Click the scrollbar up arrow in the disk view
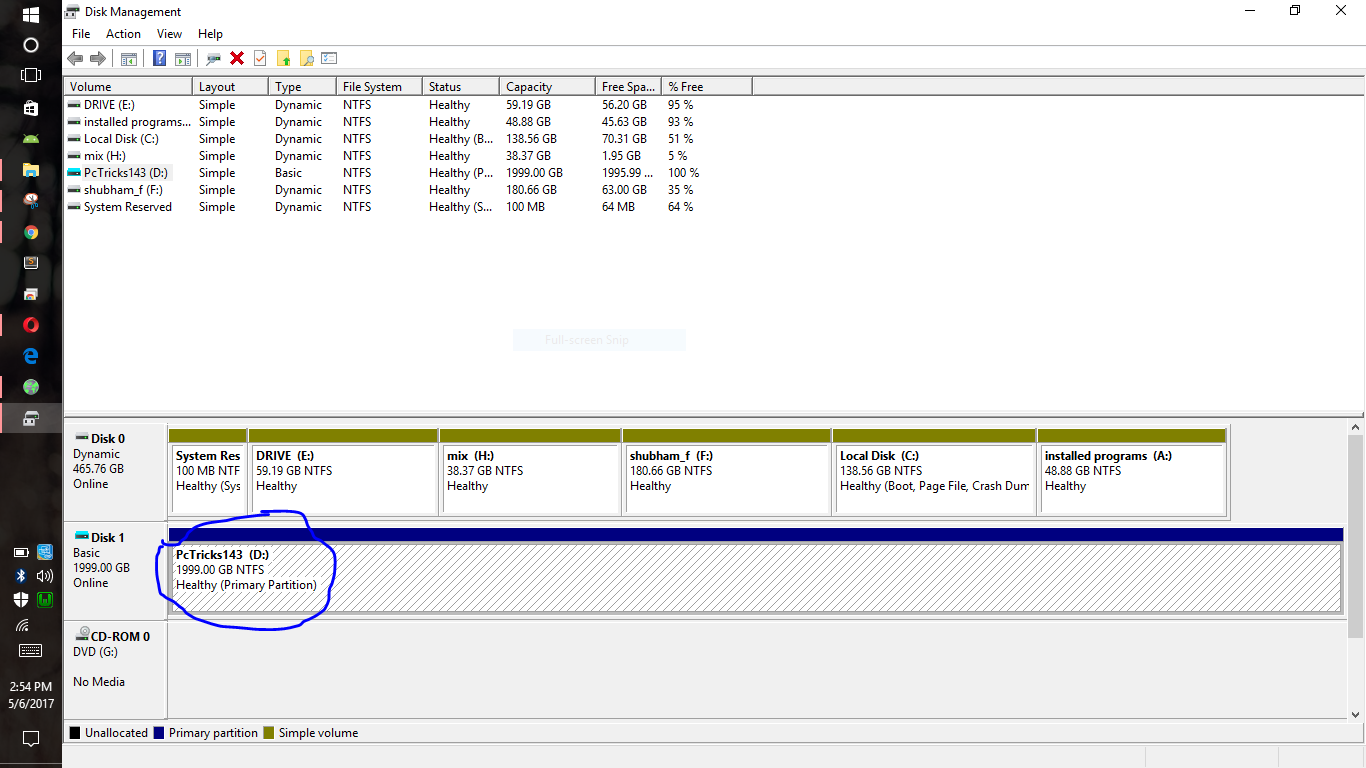Viewport: 1366px width, 768px height. point(1357,428)
